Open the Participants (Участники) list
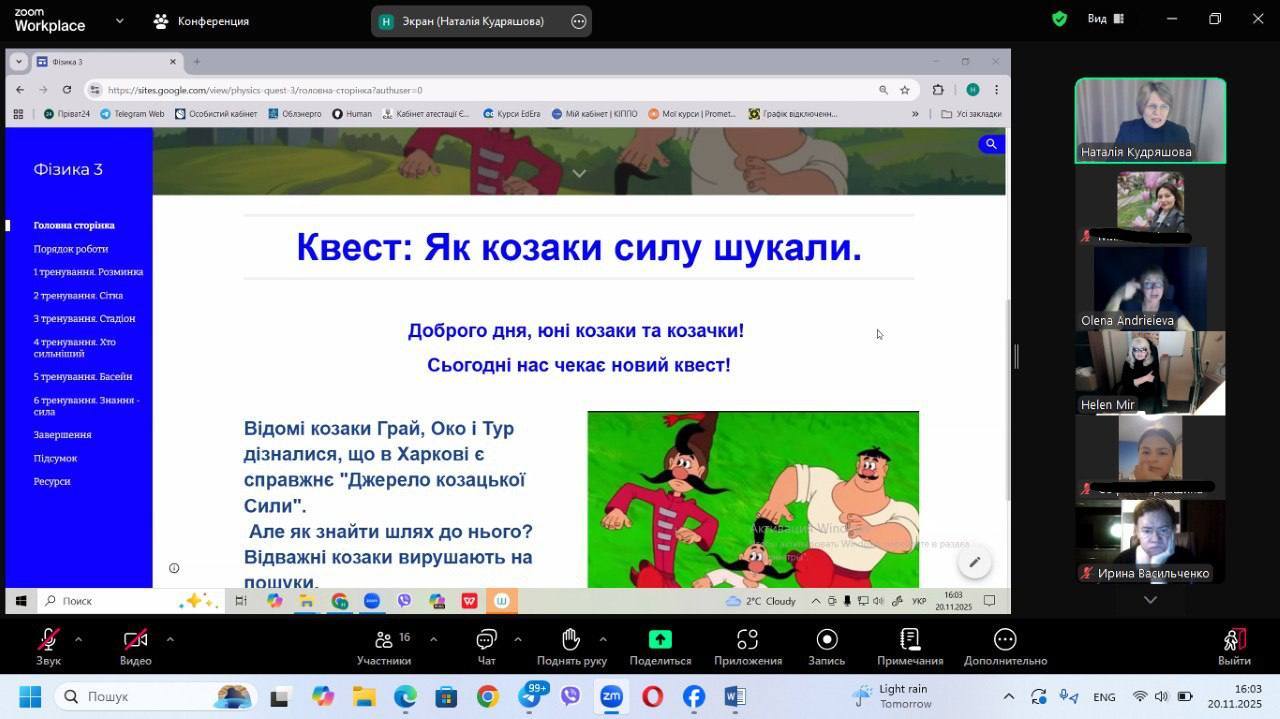 pyautogui.click(x=384, y=640)
